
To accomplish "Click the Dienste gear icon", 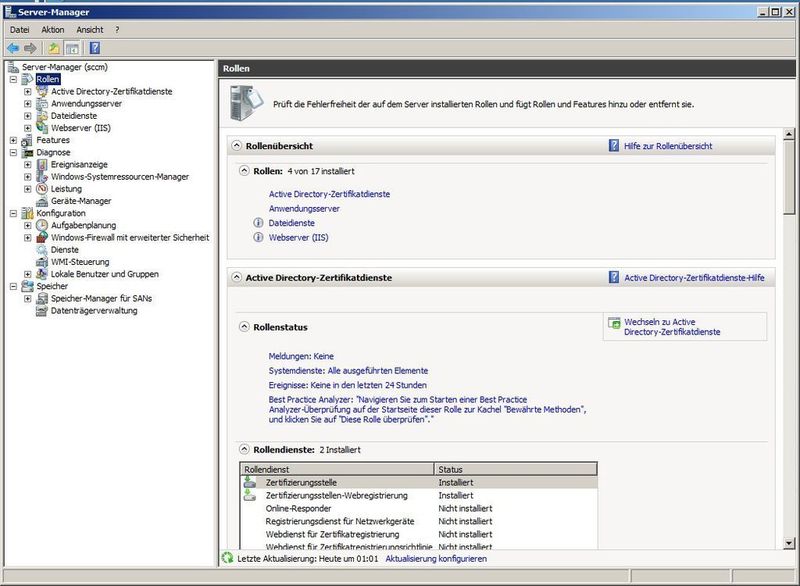I will click(42, 250).
